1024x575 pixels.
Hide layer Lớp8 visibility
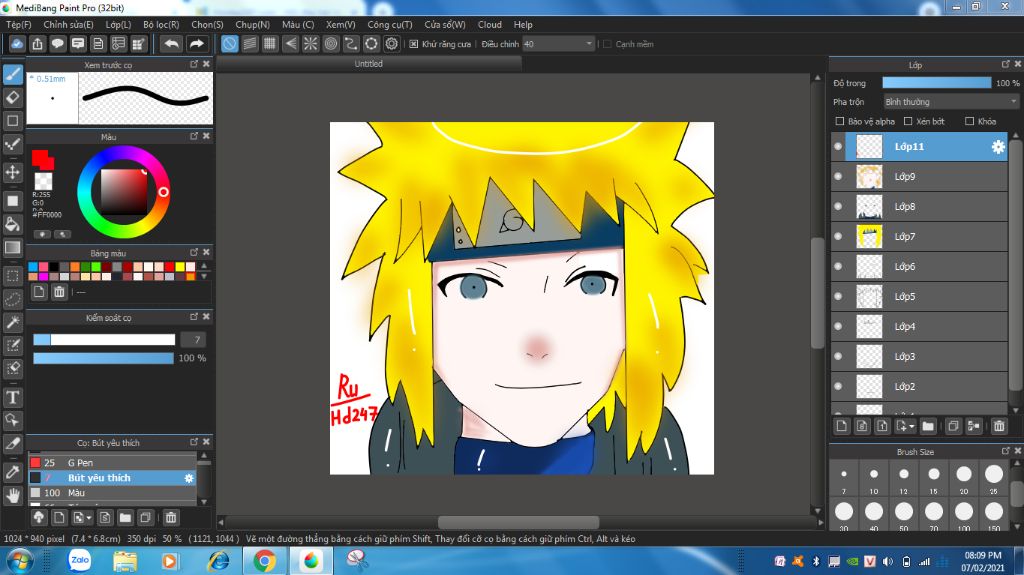point(839,206)
